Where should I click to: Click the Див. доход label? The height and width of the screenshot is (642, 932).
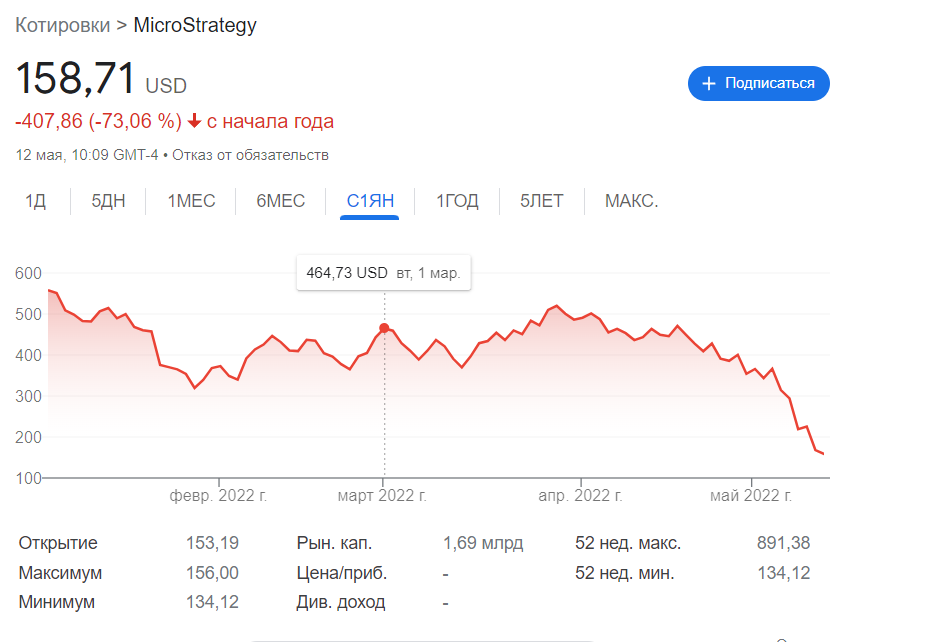341,602
